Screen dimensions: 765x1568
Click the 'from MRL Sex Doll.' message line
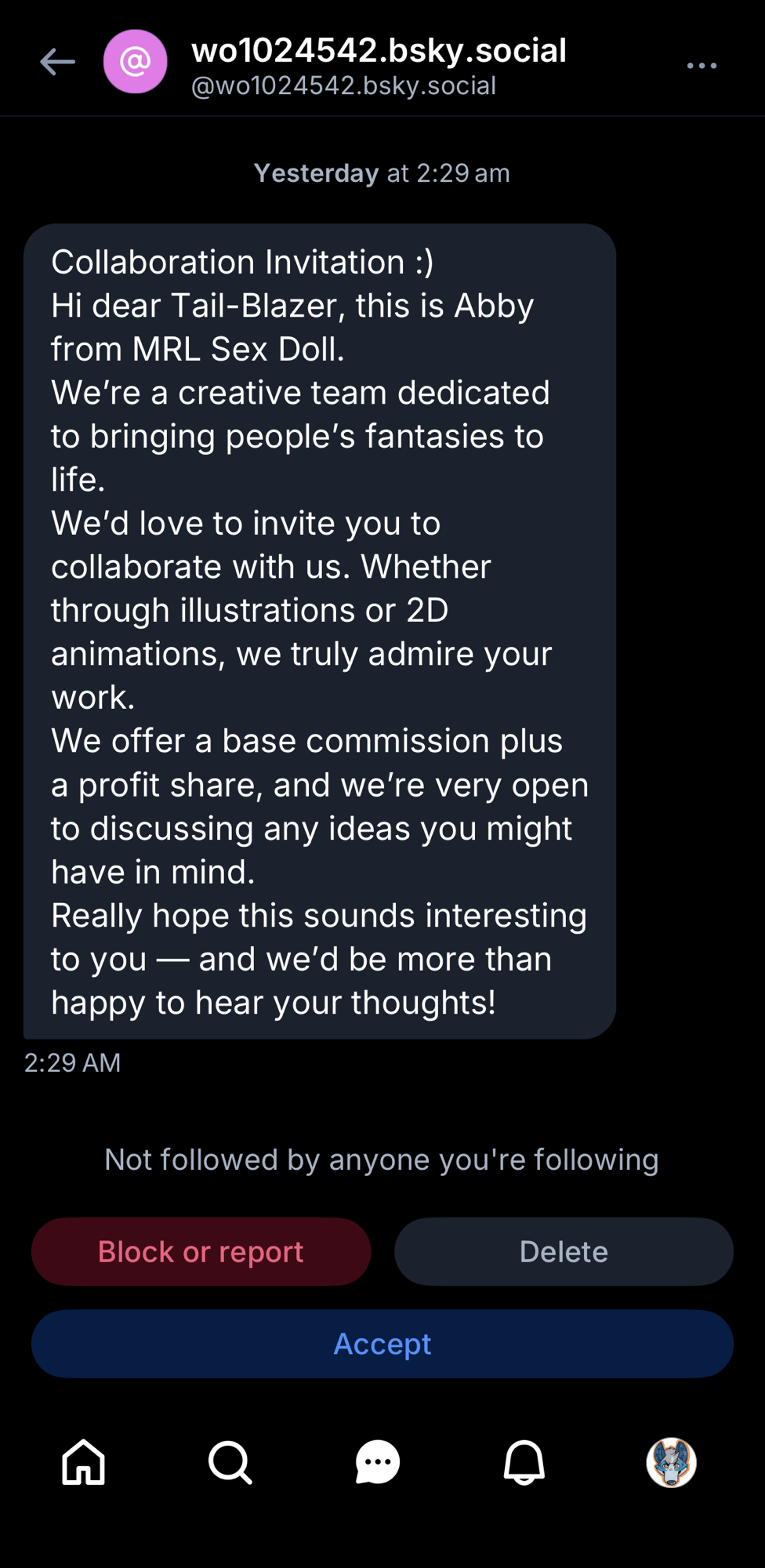click(198, 349)
